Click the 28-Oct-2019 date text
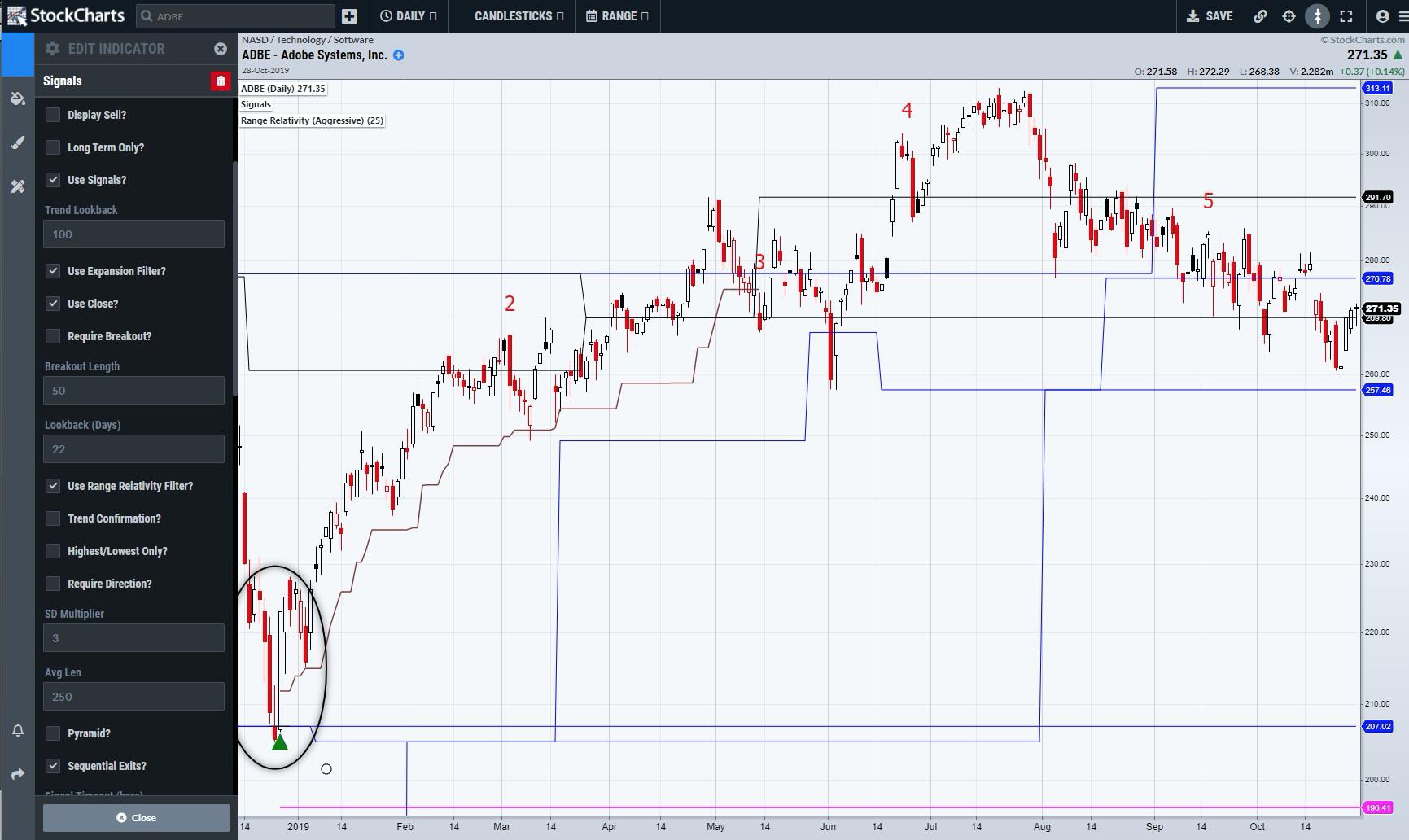The height and width of the screenshot is (840, 1409). (x=265, y=71)
